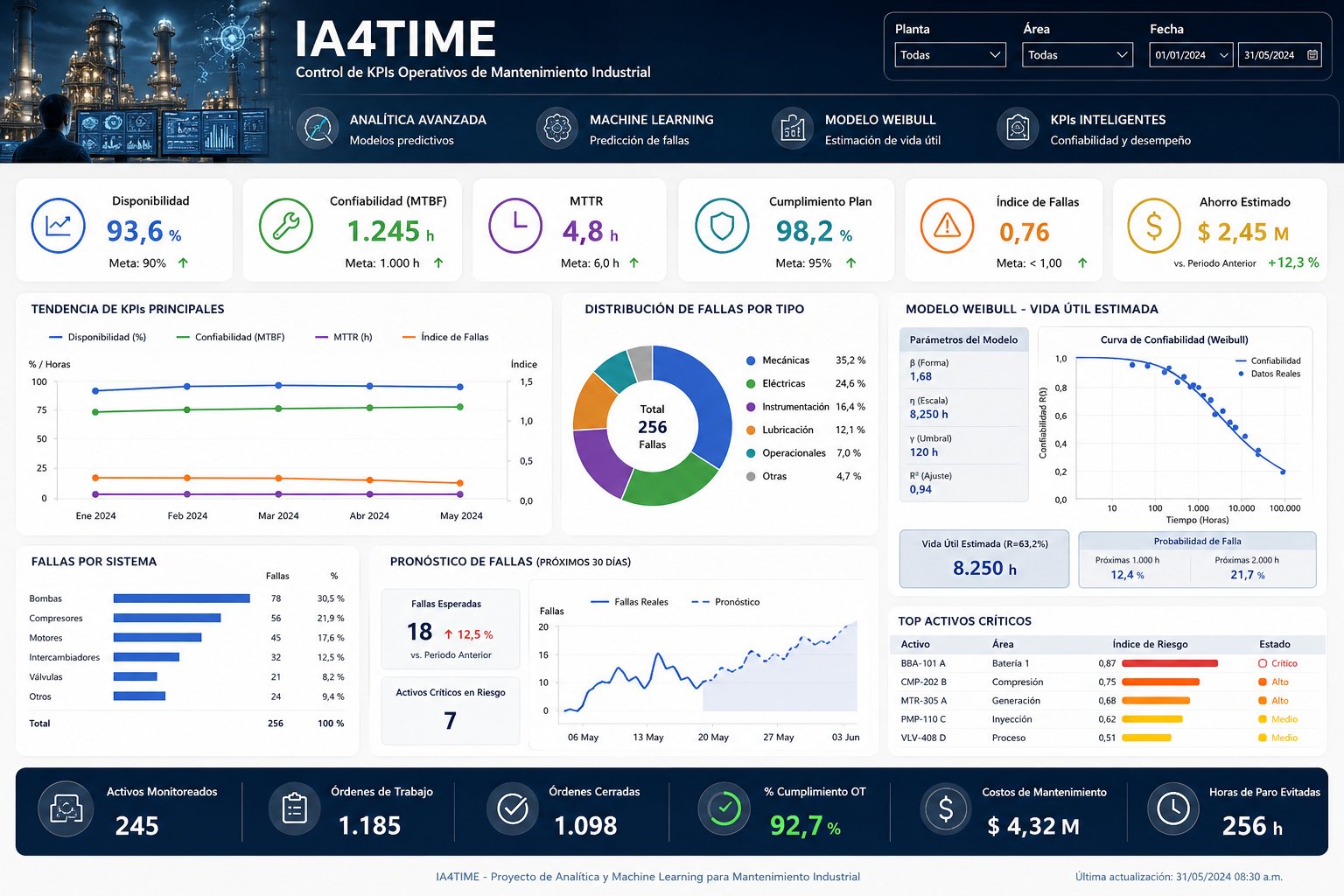Click the Costos de Mantenimiento dollar icon

(x=946, y=808)
